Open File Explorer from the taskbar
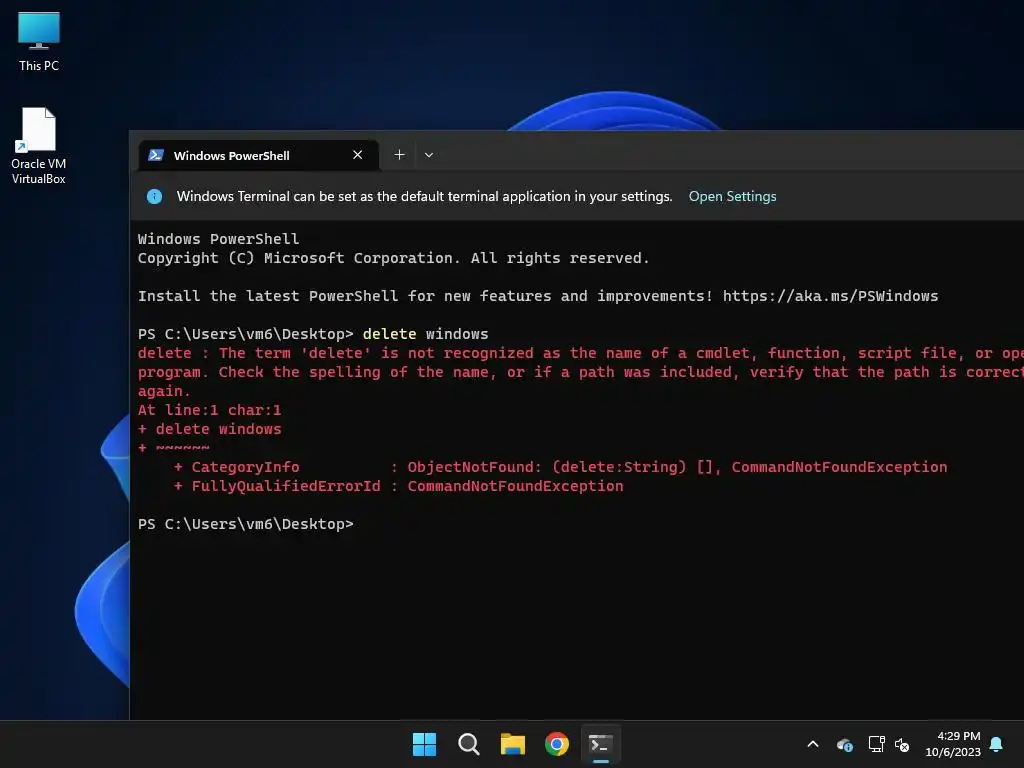 pos(513,744)
